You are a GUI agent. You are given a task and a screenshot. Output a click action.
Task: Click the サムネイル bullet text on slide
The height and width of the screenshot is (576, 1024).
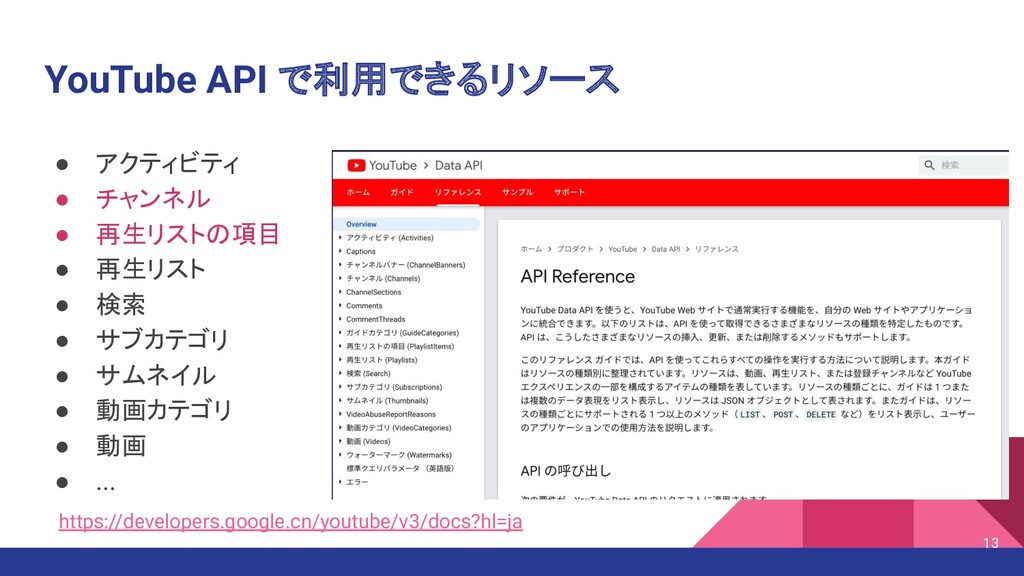[x=155, y=375]
